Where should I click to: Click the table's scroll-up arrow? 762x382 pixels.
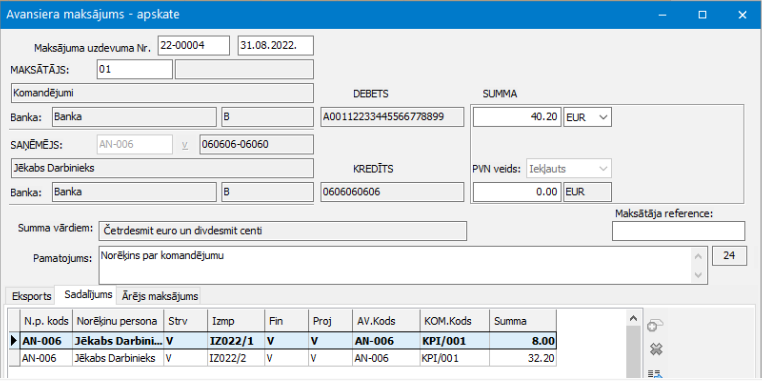point(633,318)
